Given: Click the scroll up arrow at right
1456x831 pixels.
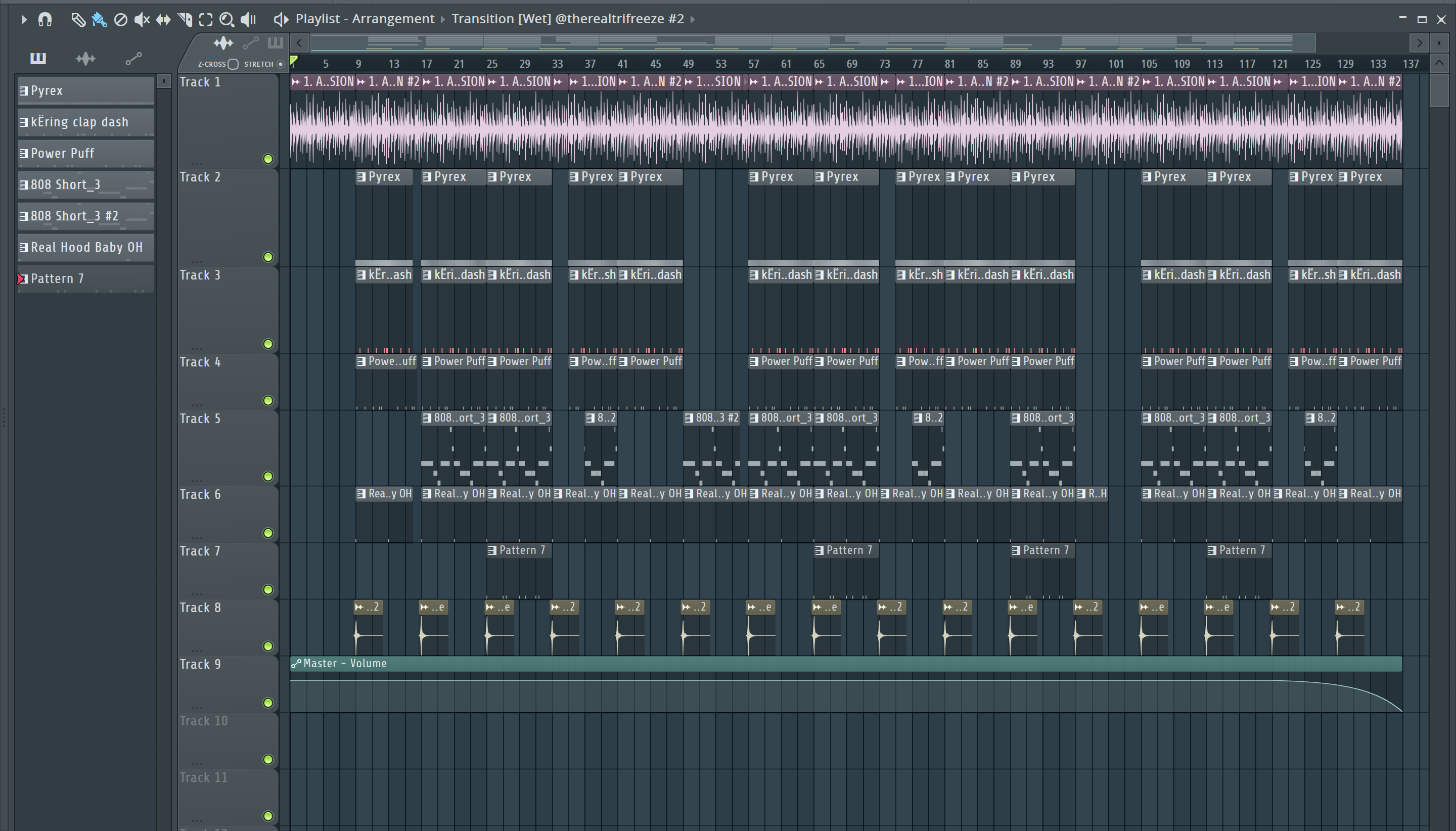Looking at the screenshot, I should pos(1439,62).
